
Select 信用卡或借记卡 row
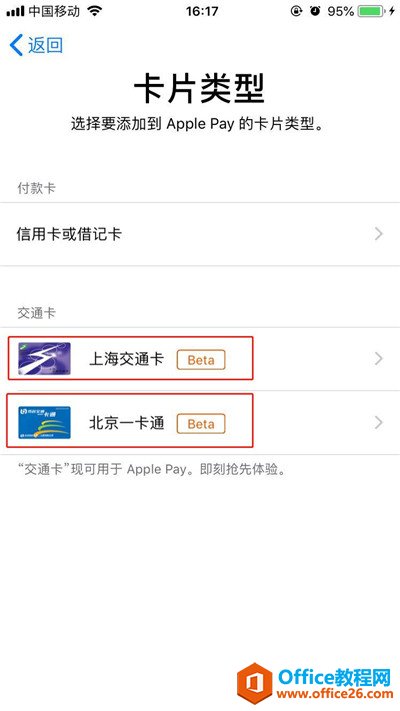coord(200,234)
